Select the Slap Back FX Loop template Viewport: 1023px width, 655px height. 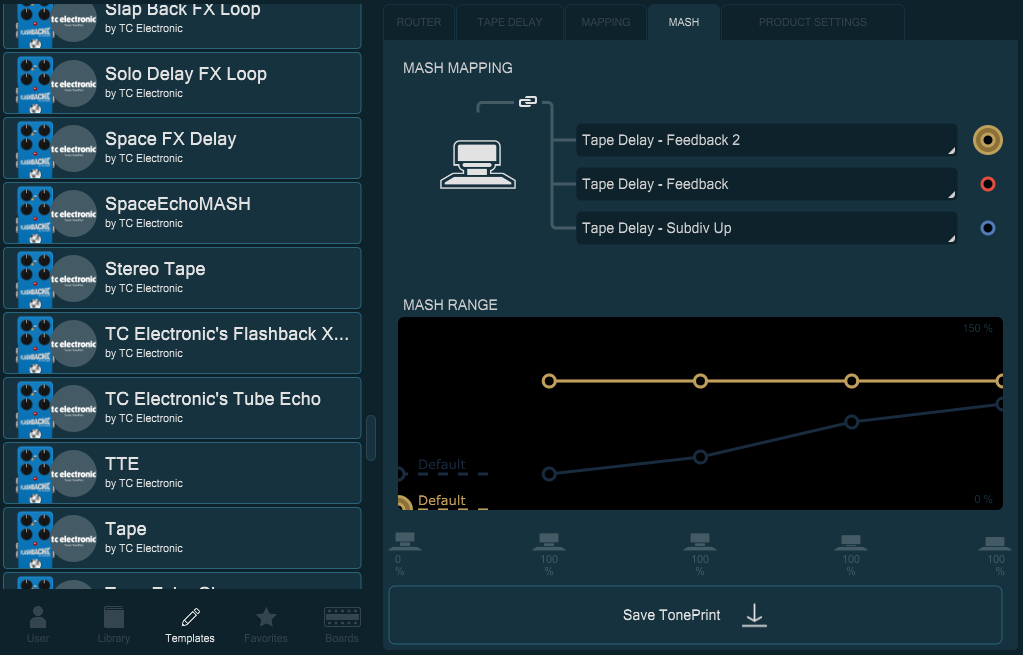(x=182, y=24)
